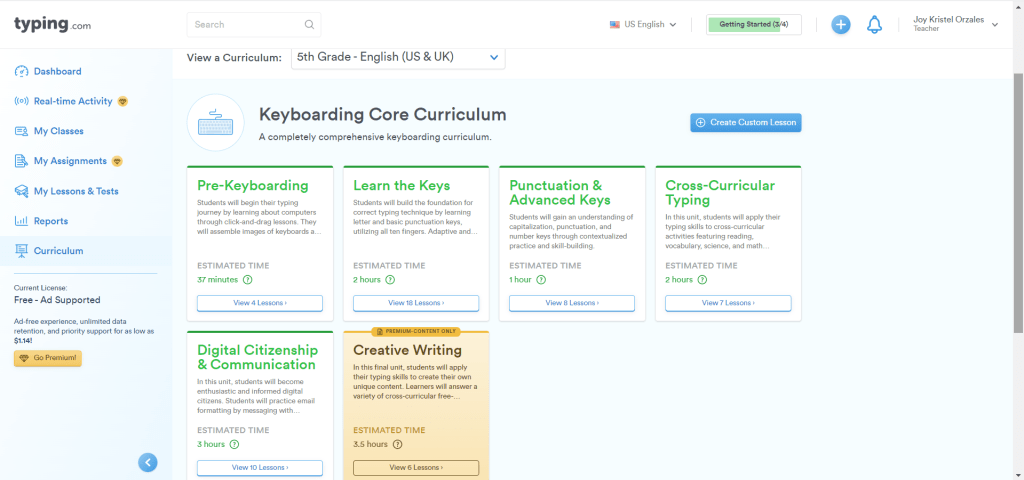Viewport: 1024px width, 480px height.
Task: Open Reports in the sidebar
Action: (x=50, y=221)
